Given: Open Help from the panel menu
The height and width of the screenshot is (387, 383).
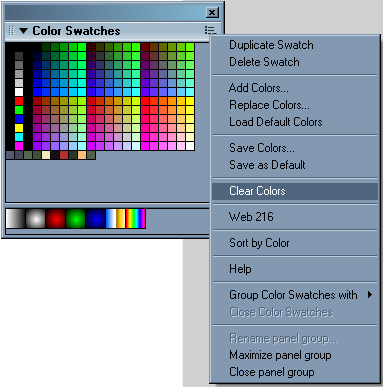Looking at the screenshot, I should [240, 269].
